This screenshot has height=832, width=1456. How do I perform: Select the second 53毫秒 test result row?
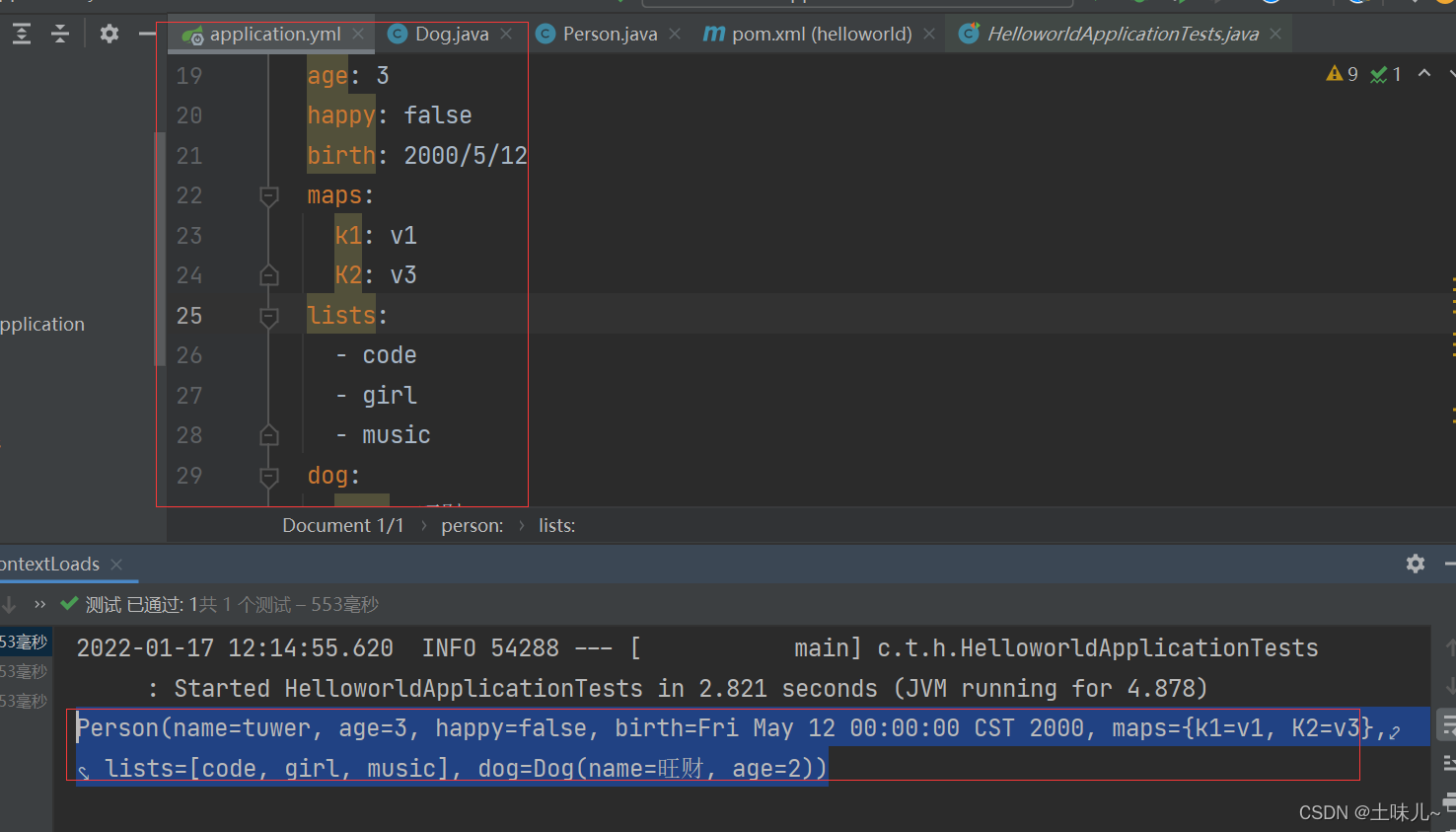click(25, 672)
